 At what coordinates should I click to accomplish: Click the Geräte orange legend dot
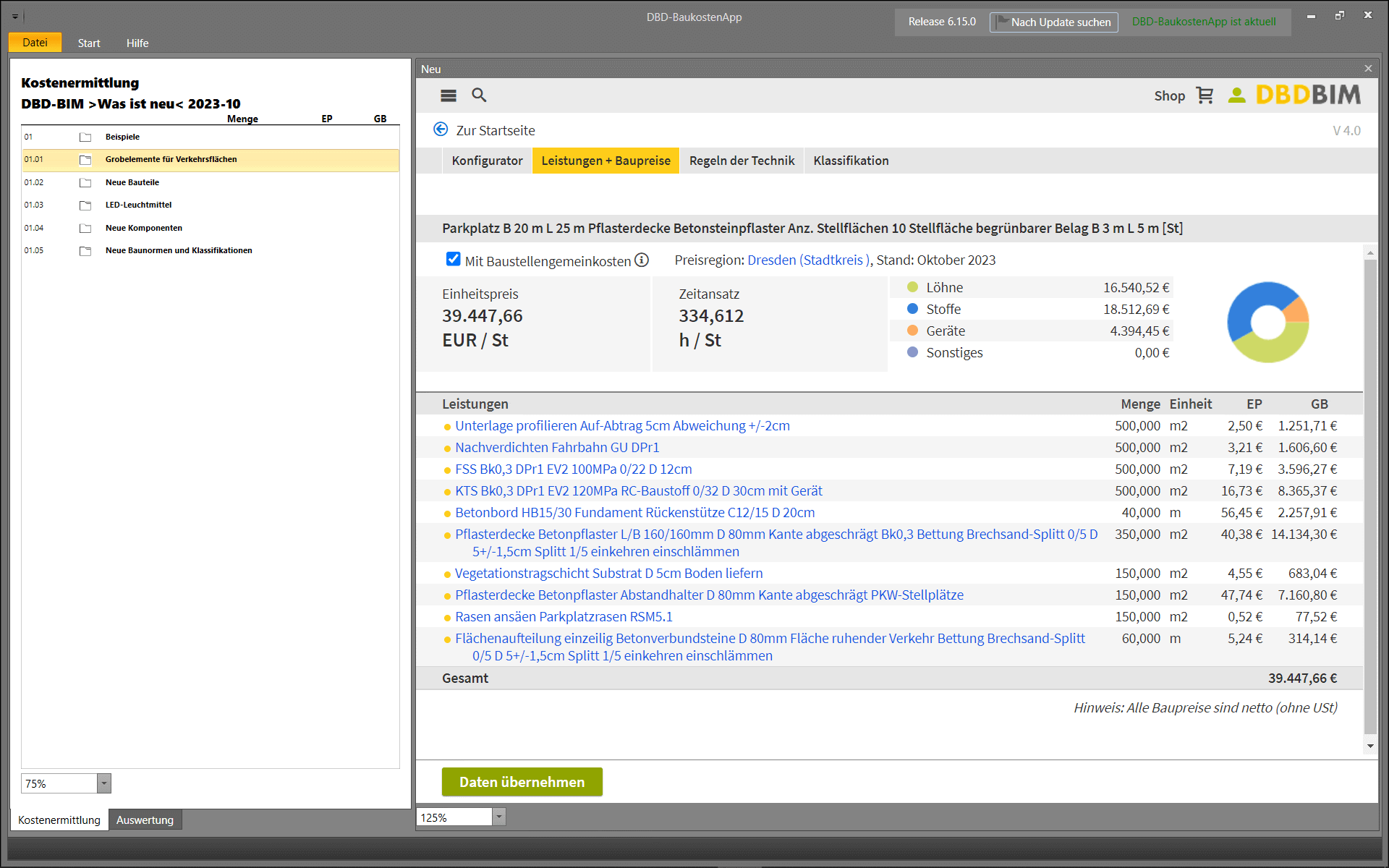(913, 331)
